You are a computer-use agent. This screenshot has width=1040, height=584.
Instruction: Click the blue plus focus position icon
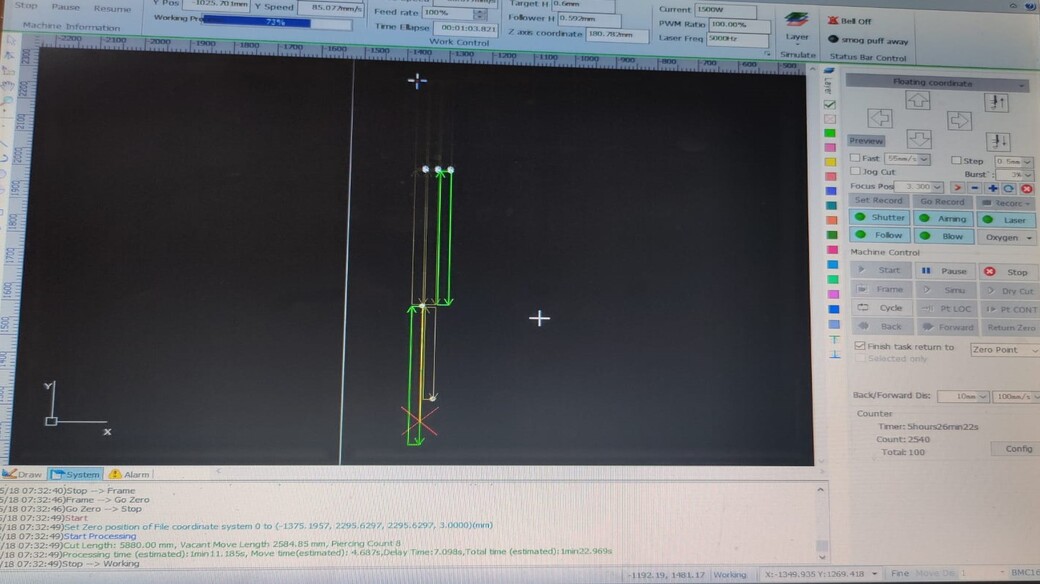tap(992, 187)
